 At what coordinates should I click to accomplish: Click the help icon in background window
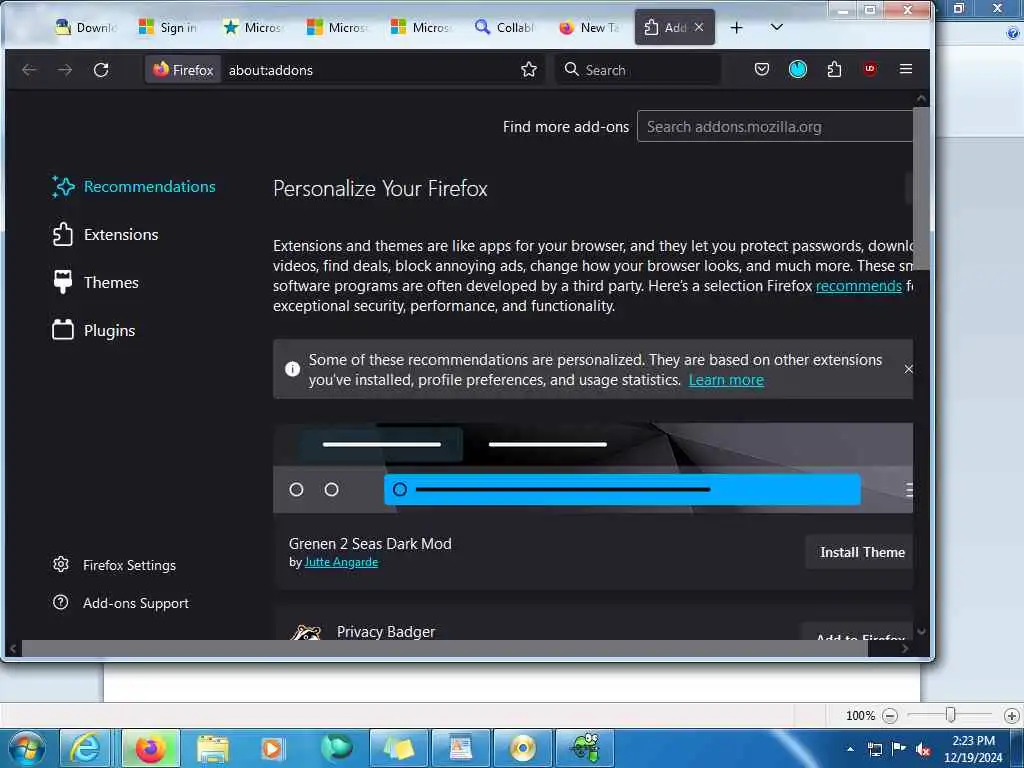pyautogui.click(x=1013, y=33)
